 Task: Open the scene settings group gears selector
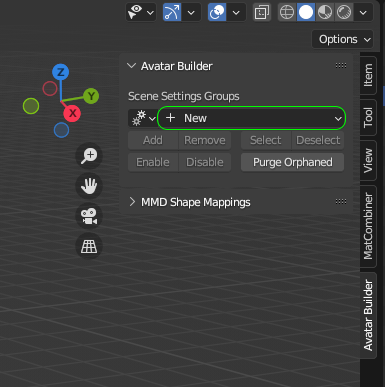click(143, 118)
